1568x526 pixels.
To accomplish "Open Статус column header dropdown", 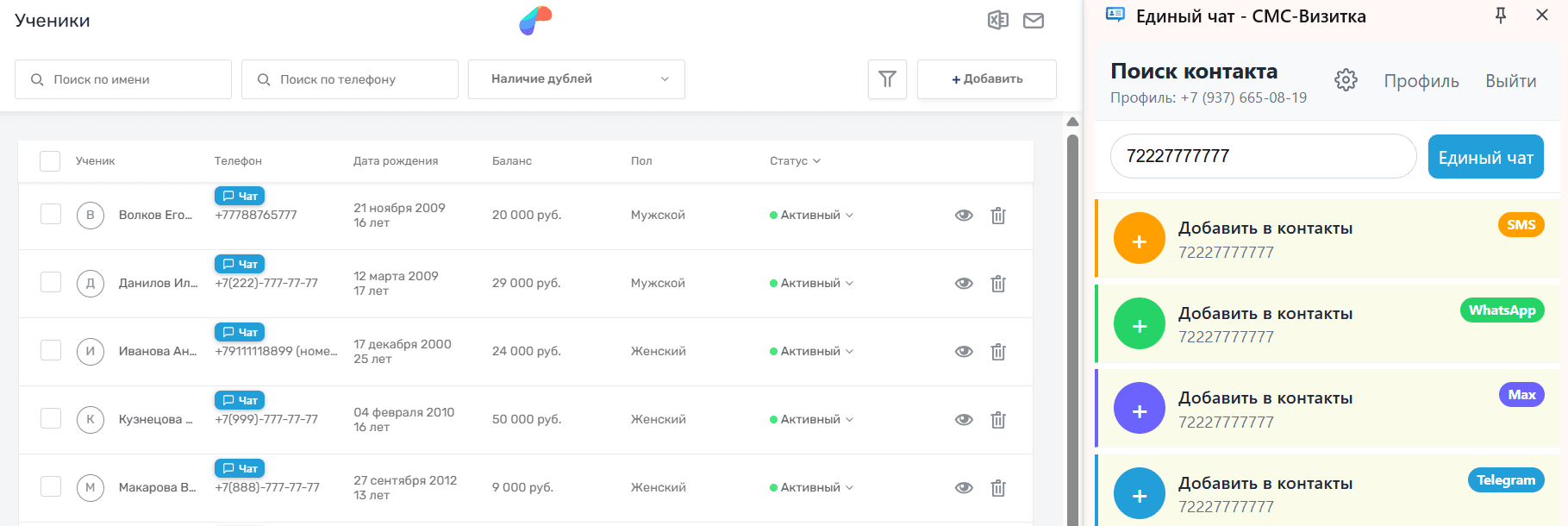I will pos(795,161).
